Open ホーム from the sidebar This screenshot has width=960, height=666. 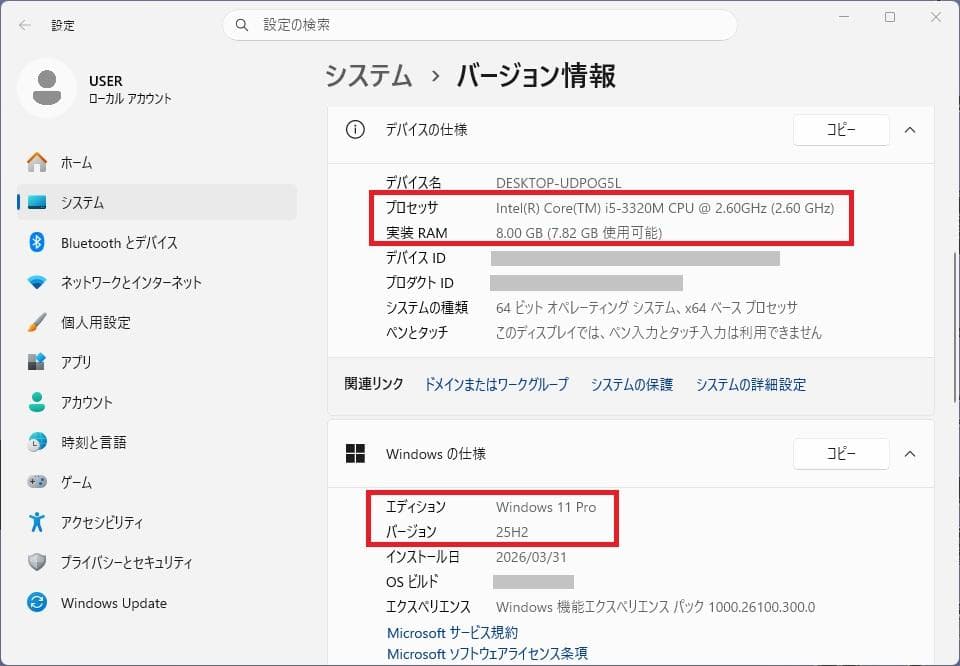tap(76, 162)
